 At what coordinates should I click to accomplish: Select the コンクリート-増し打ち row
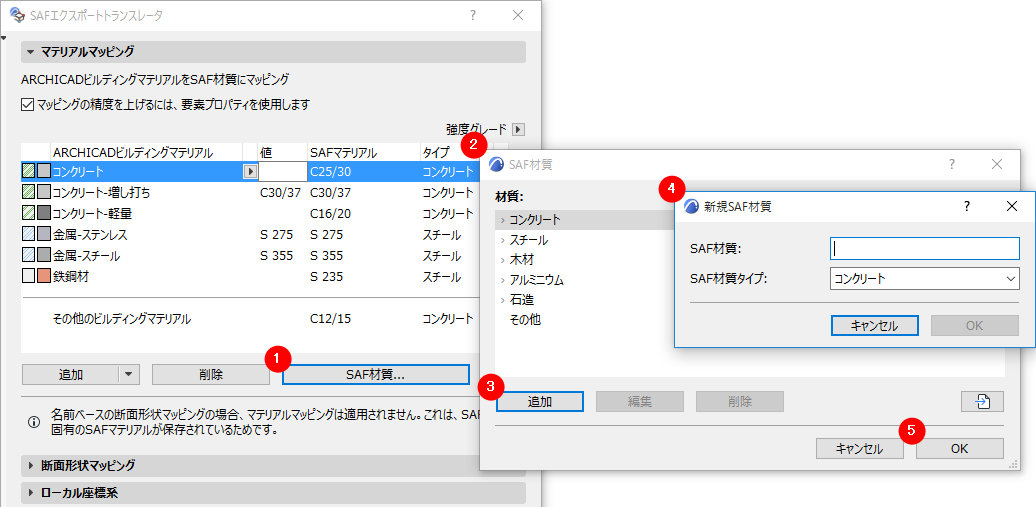(x=251, y=192)
